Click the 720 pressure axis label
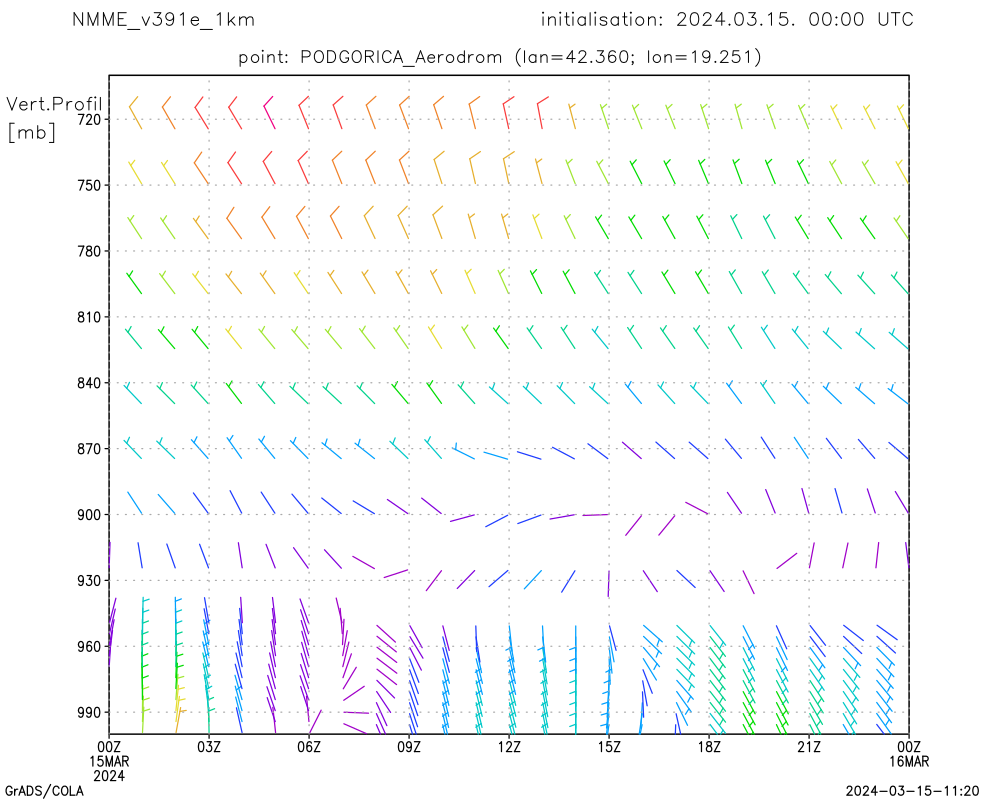1000x800 pixels. 89,119
